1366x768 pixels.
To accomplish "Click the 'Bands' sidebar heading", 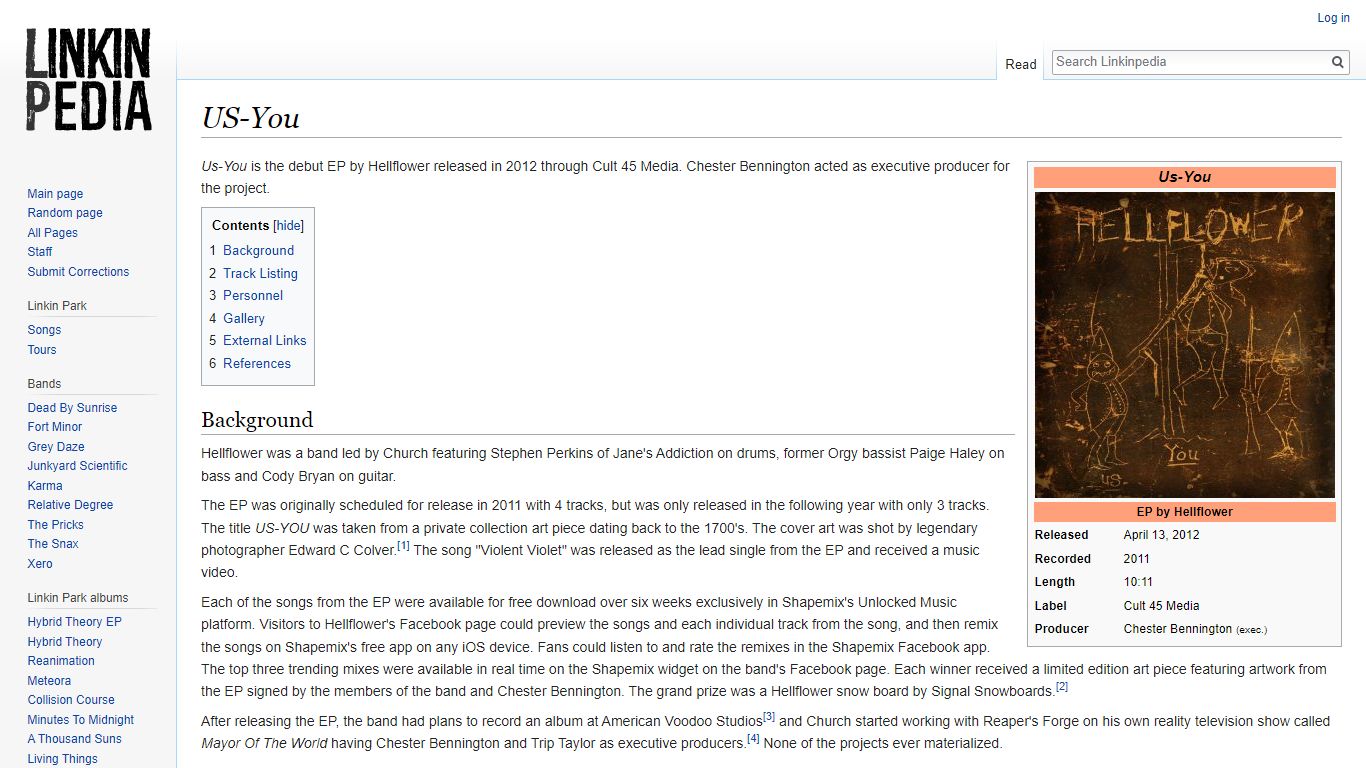I will [x=44, y=384].
